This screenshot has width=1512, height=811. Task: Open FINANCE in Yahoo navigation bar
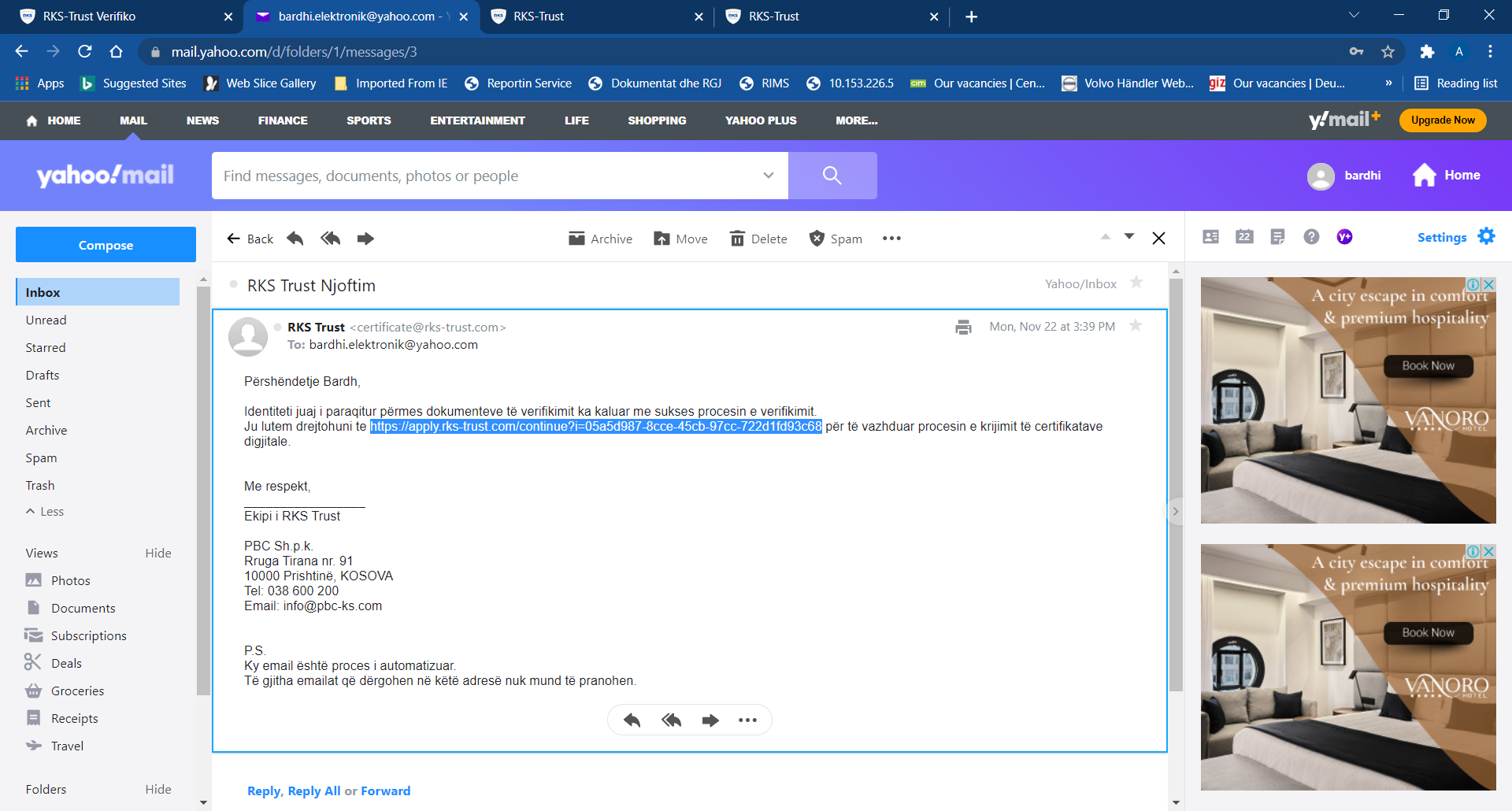(x=283, y=120)
